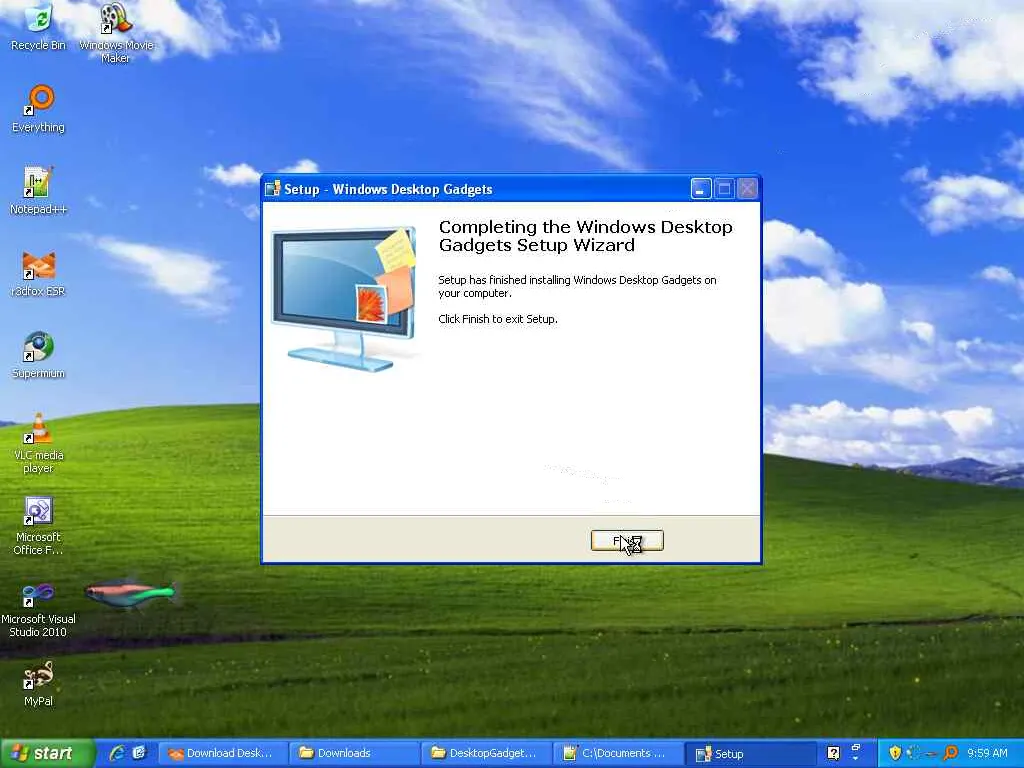
Task: Click the 9:59 AM taskbar clock
Action: click(x=987, y=754)
